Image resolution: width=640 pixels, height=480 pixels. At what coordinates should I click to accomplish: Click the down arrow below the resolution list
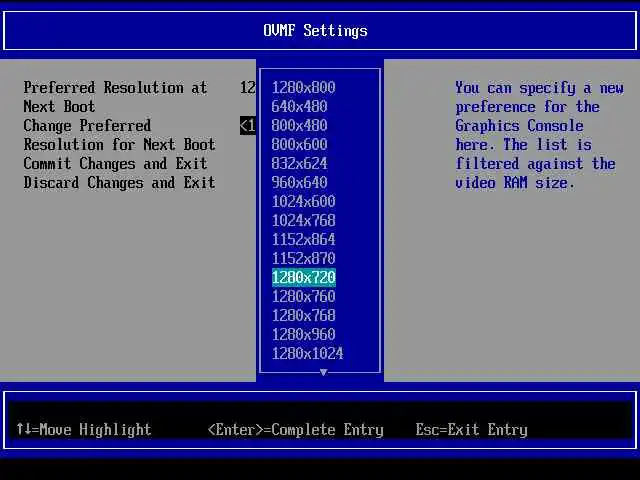323,372
